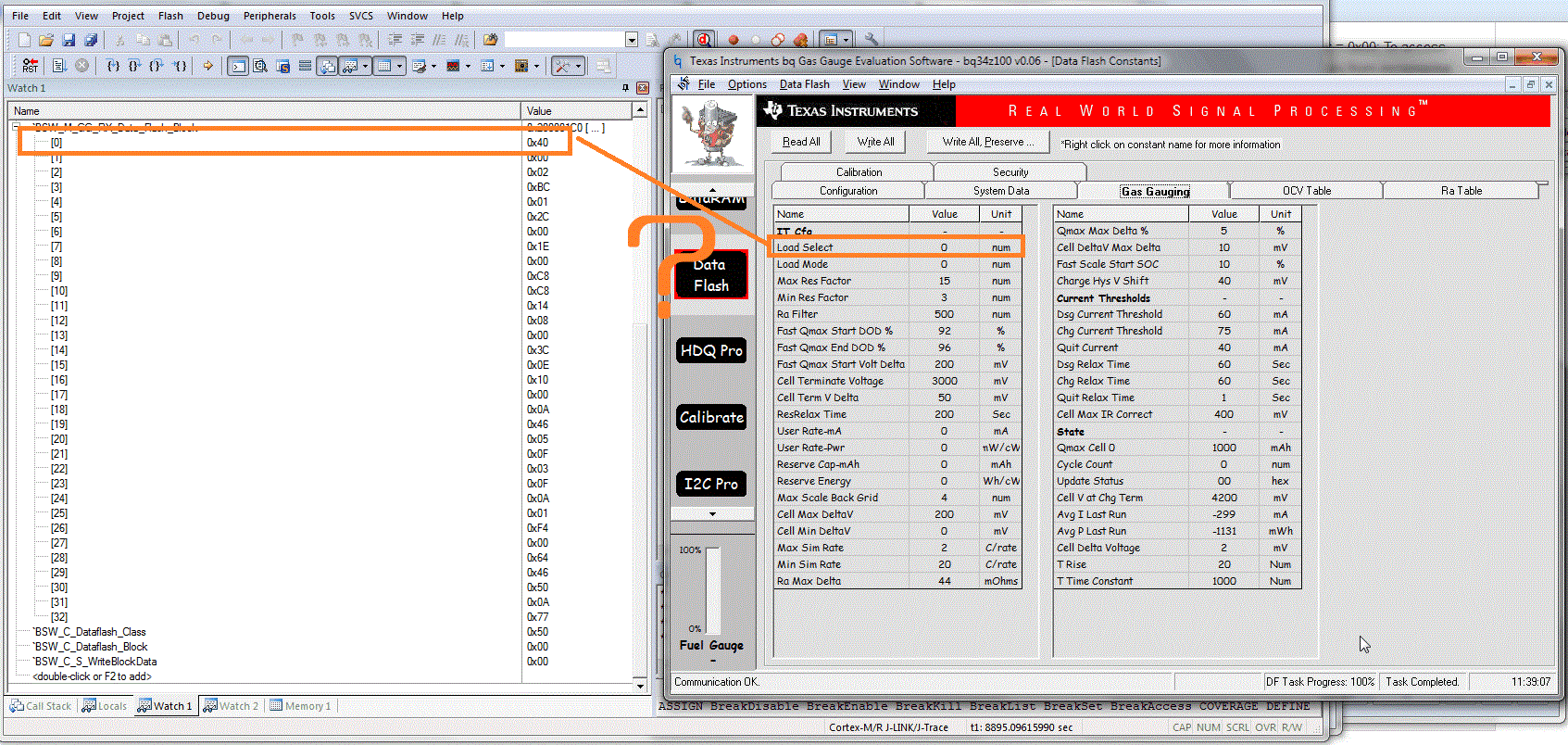
Task: Reset the CPU with the RST icon
Action: (30, 66)
